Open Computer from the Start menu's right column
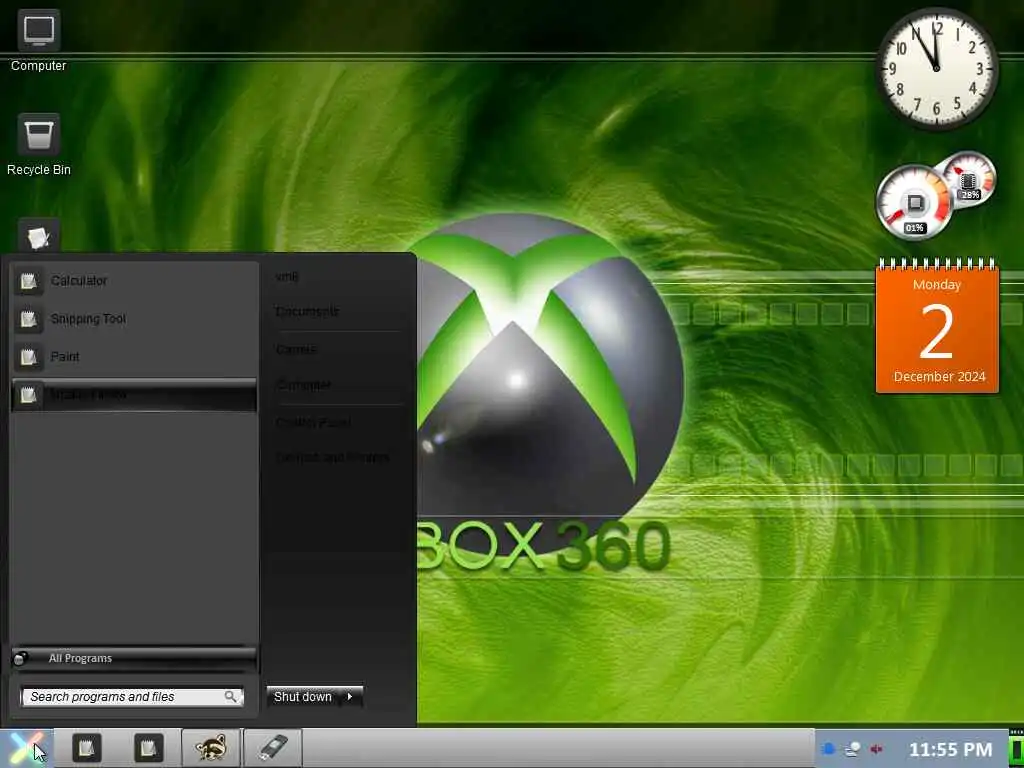 point(304,385)
